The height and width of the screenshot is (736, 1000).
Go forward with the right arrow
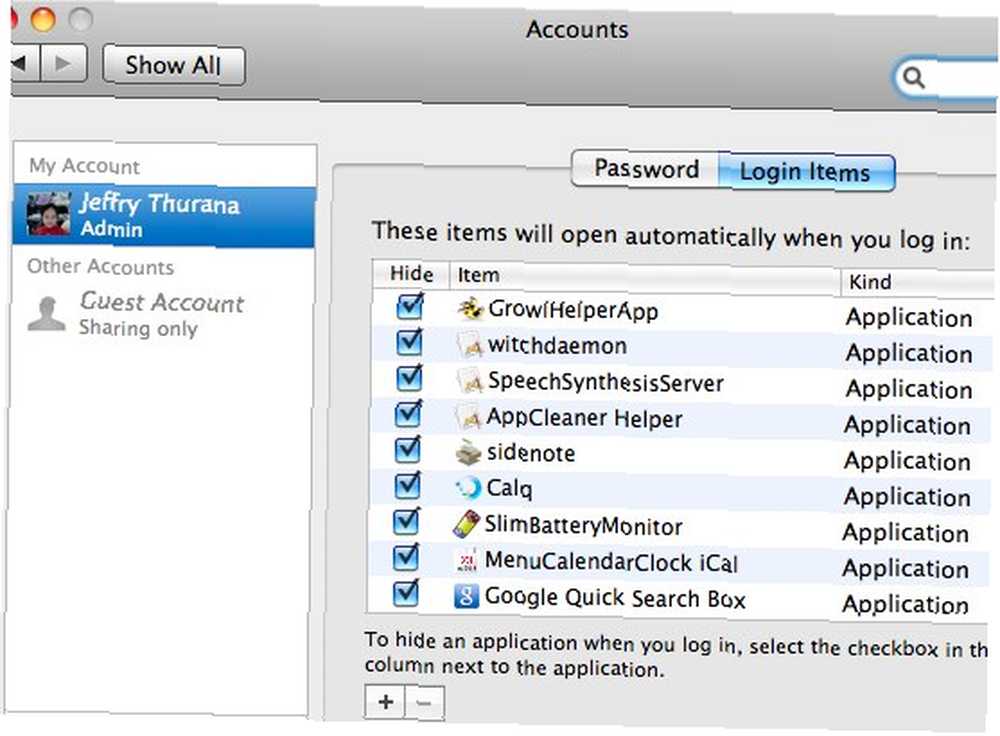[64, 64]
